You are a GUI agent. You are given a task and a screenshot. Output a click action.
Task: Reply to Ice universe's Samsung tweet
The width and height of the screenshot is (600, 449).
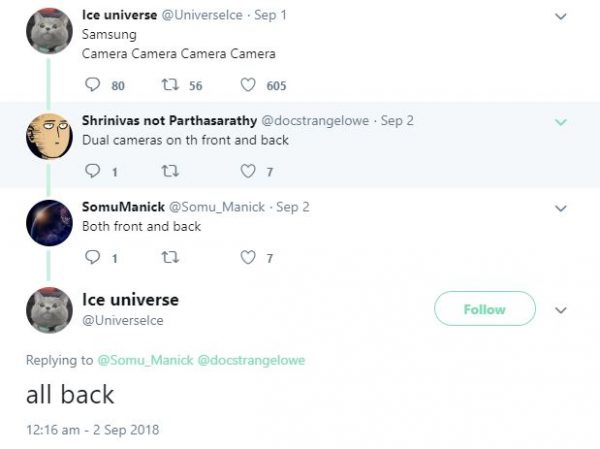click(92, 85)
